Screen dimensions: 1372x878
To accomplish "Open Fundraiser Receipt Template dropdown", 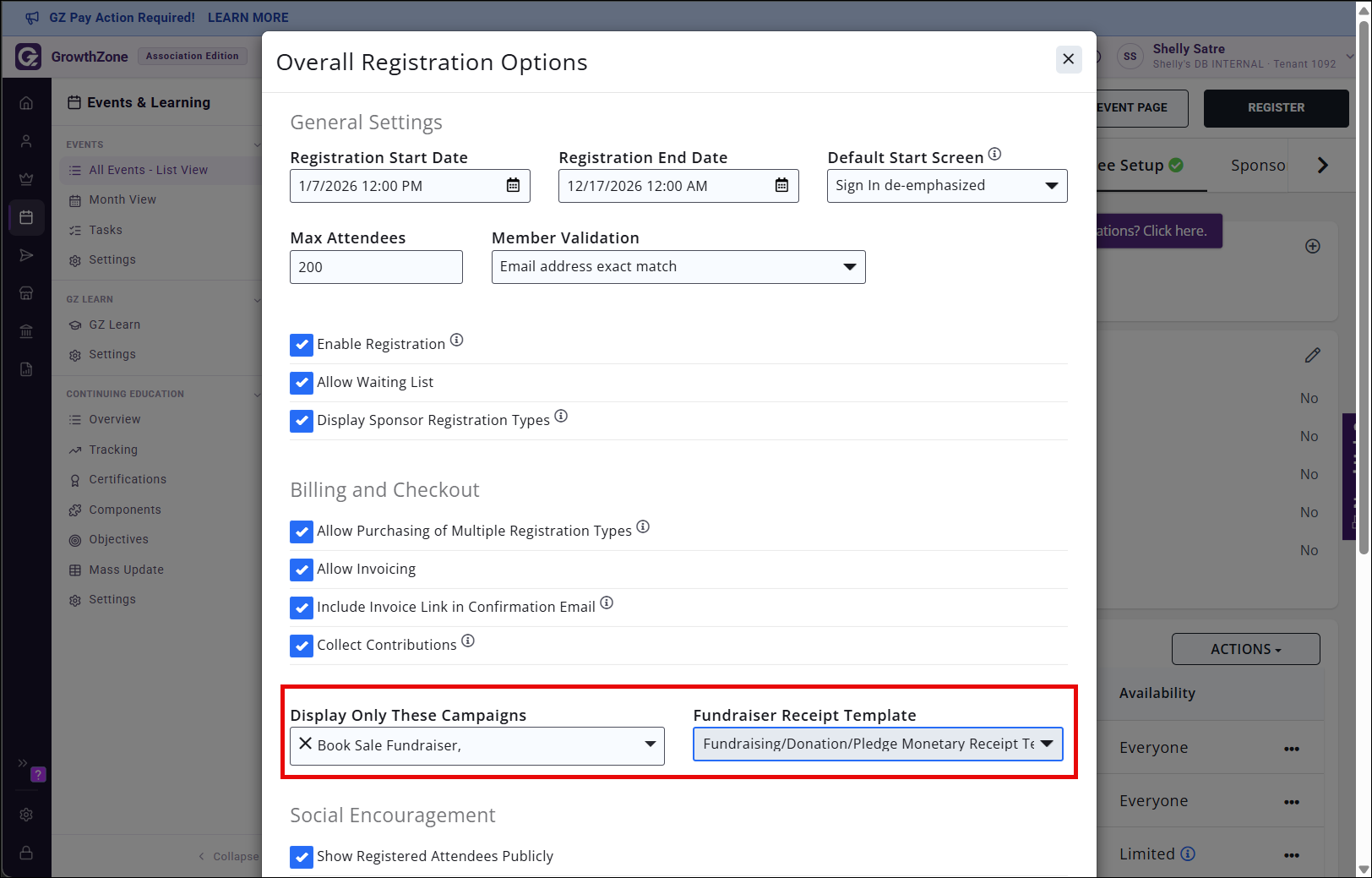I will pos(878,744).
